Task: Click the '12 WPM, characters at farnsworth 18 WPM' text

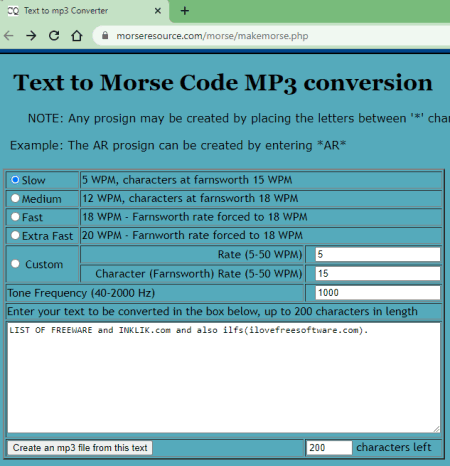Action: [190, 198]
